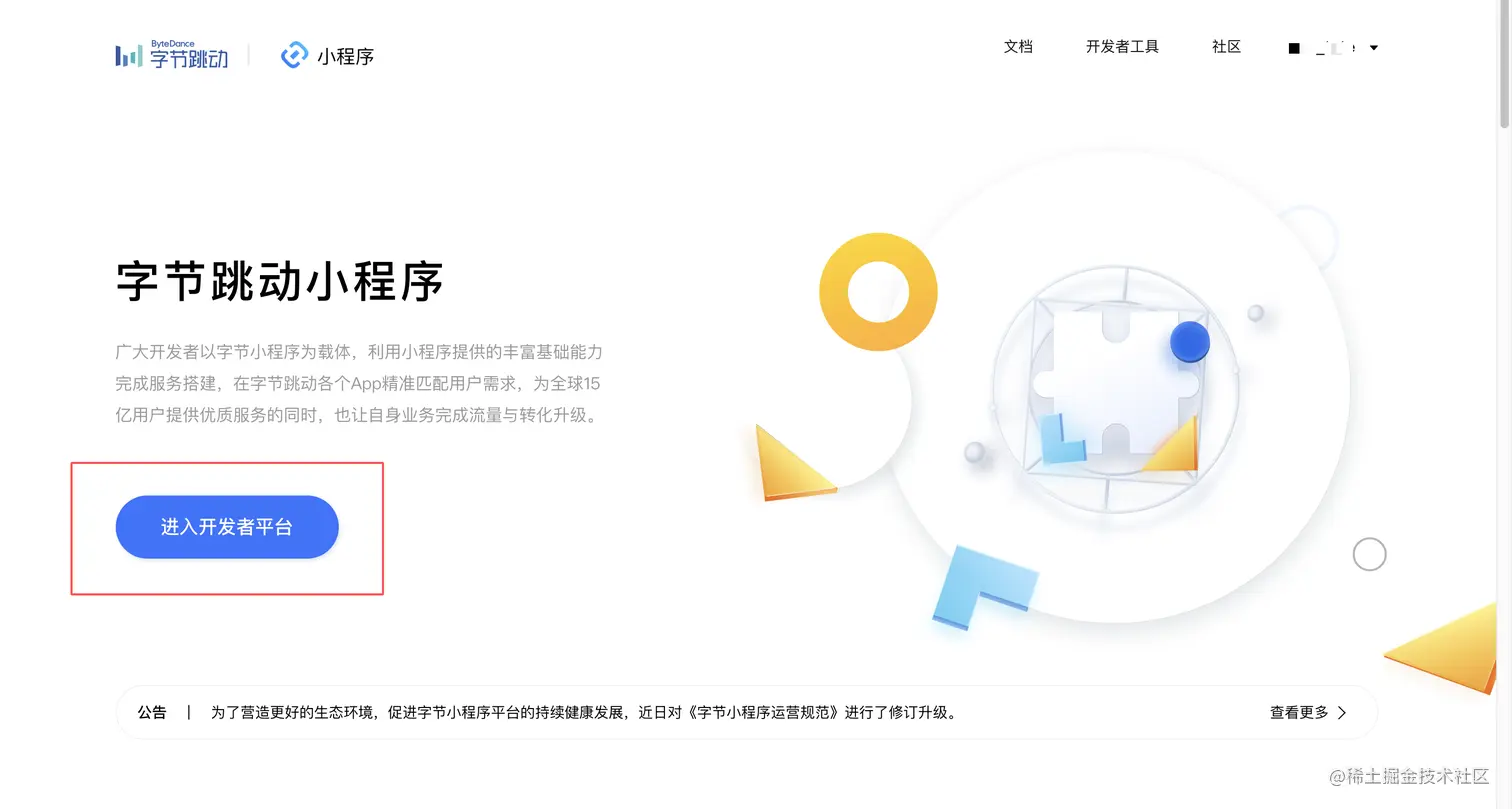Click the vertical scrollbar thumb
Screen dimensions: 1512x809
click(1504, 65)
